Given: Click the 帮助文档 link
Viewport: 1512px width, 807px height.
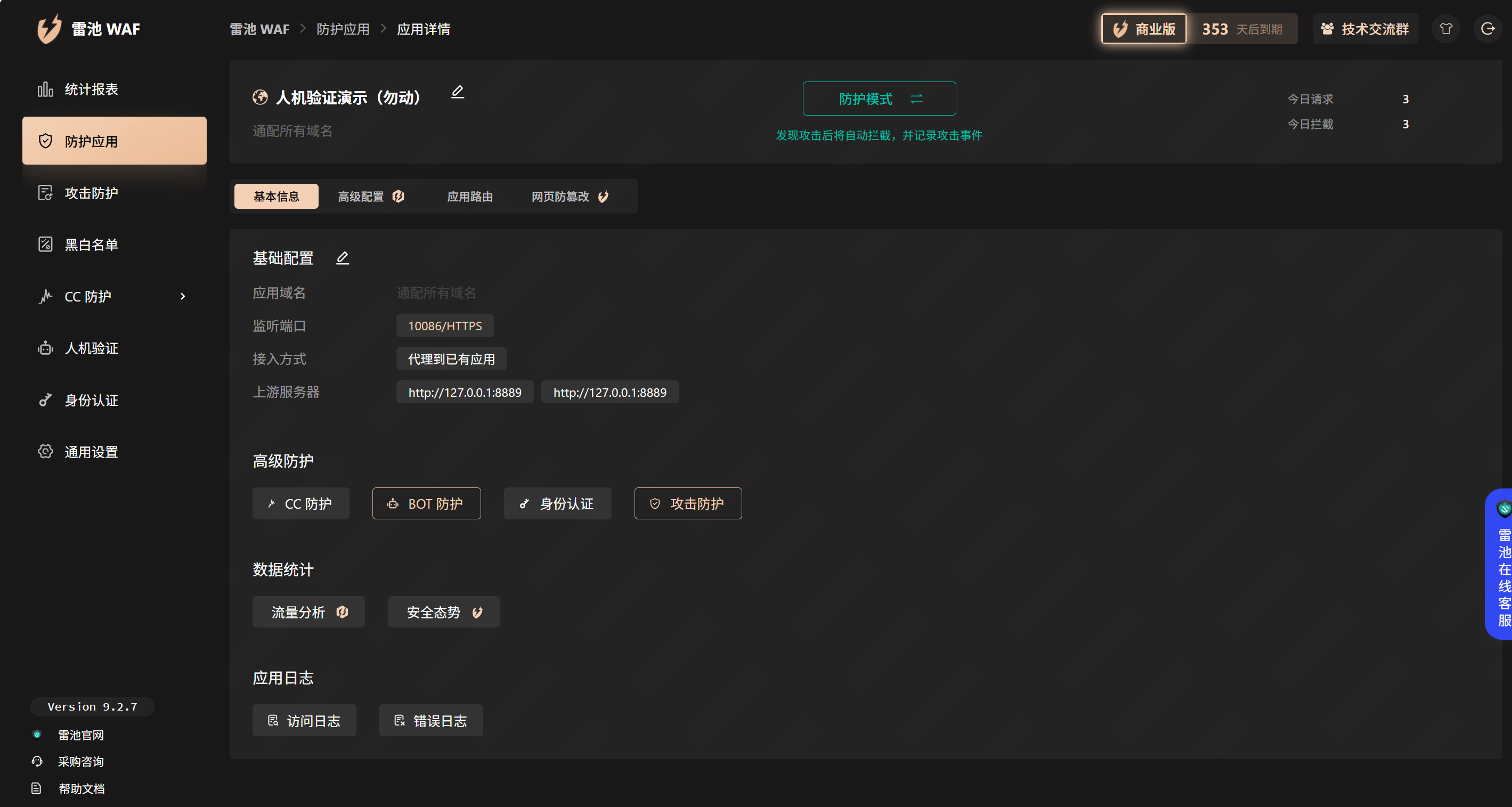Looking at the screenshot, I should pos(81,789).
